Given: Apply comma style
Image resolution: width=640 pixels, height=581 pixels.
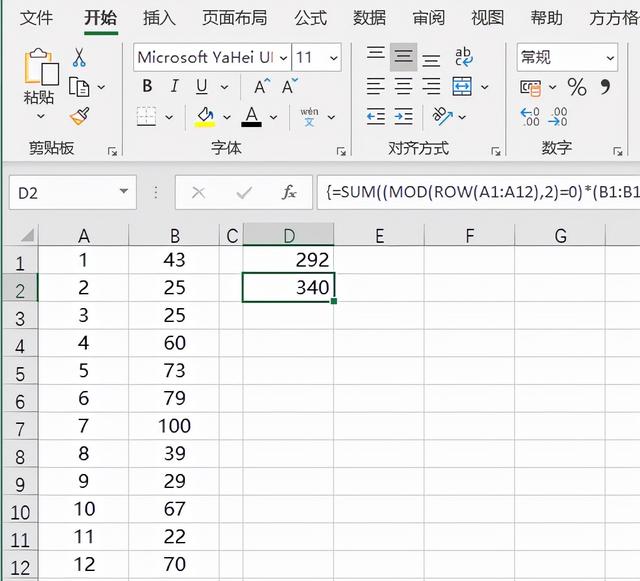Looking at the screenshot, I should click(x=605, y=87).
